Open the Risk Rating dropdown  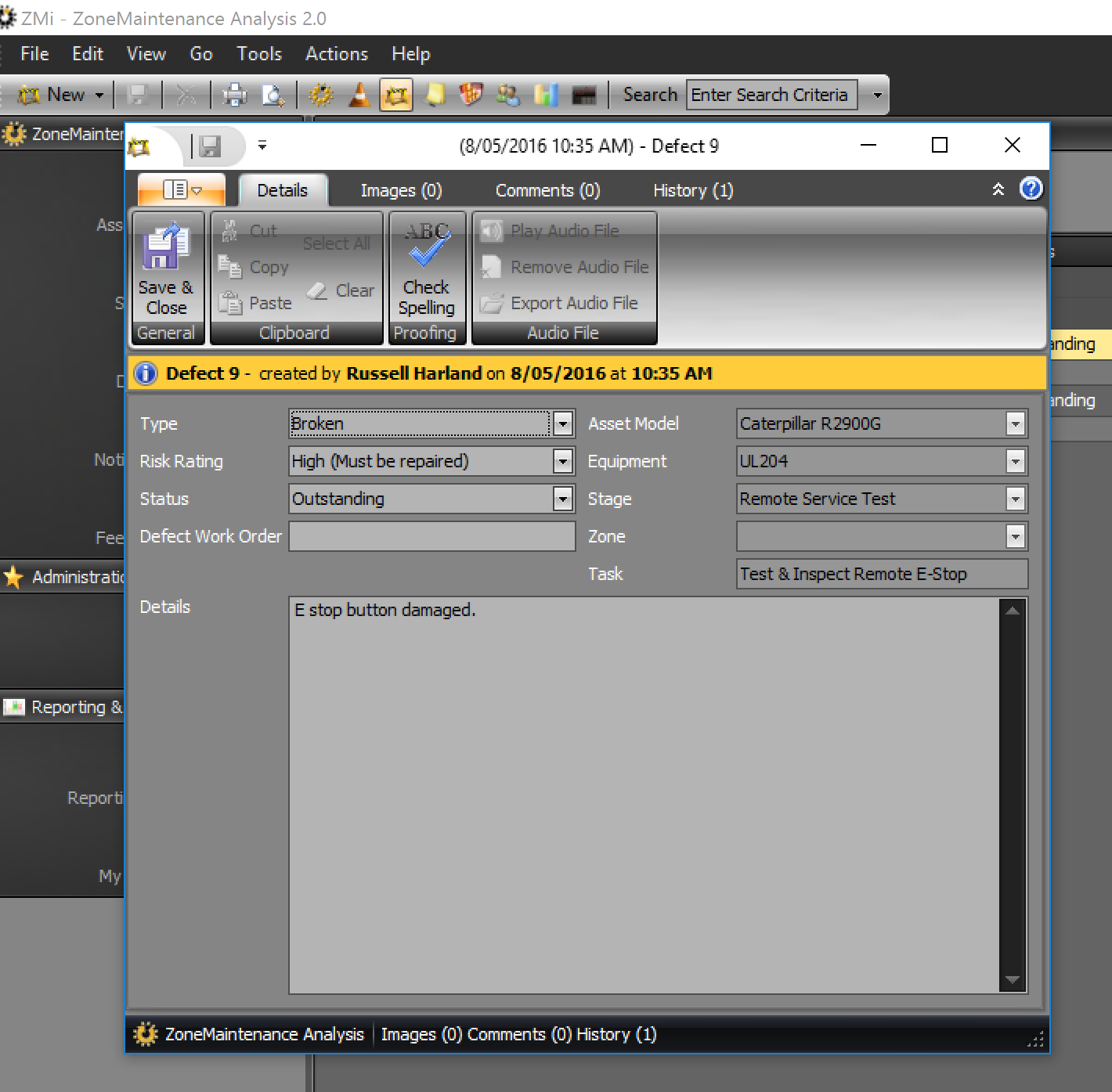point(563,461)
